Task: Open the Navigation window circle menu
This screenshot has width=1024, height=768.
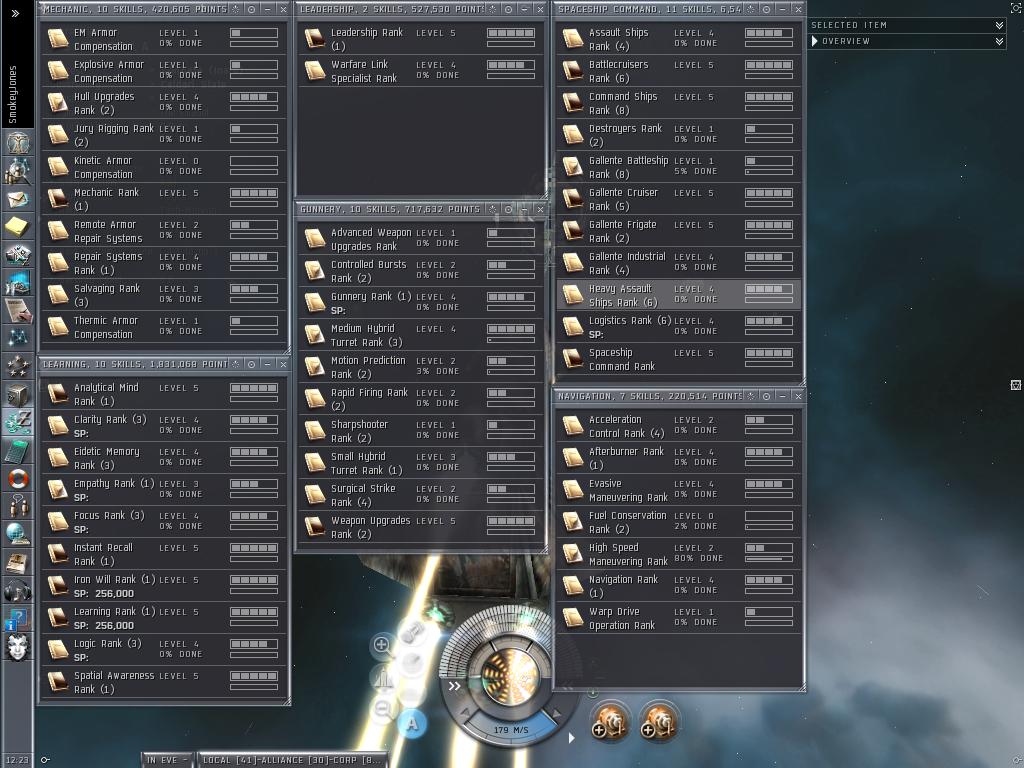Action: pos(766,396)
